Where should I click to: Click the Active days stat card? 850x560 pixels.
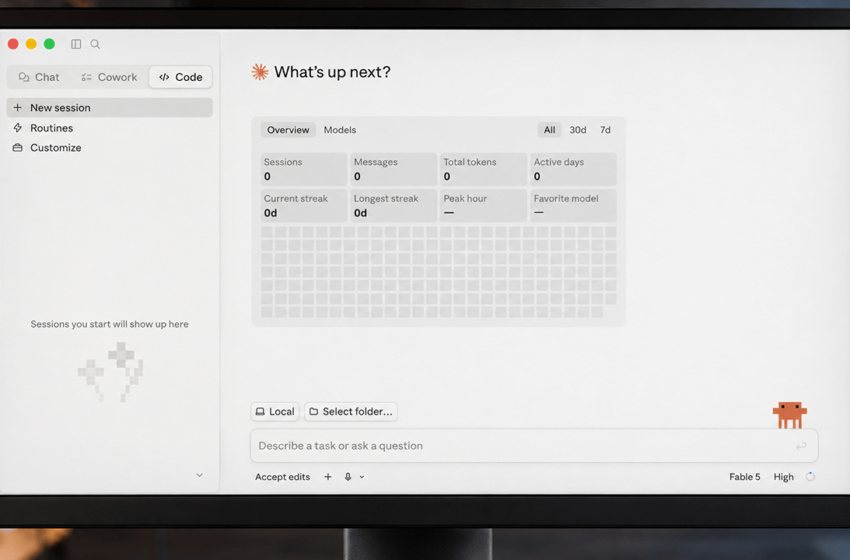(x=573, y=169)
